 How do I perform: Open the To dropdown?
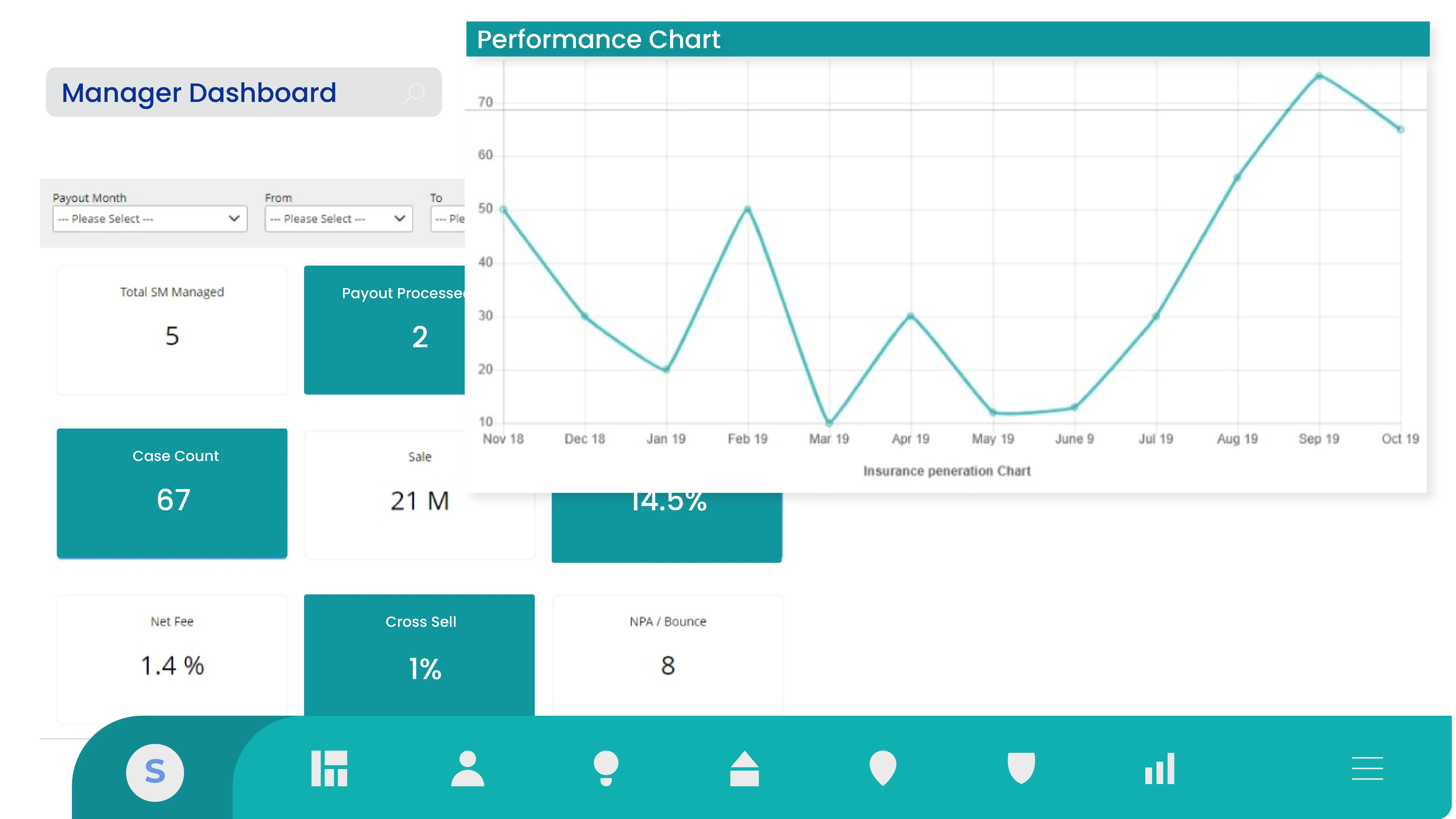(448, 219)
